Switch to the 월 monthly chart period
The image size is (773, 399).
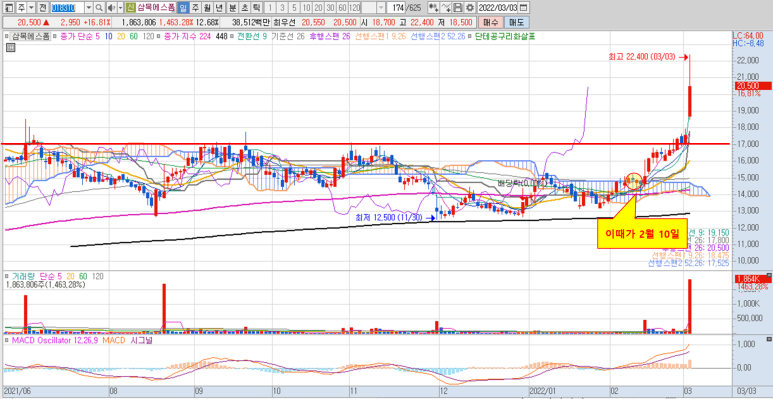207,8
